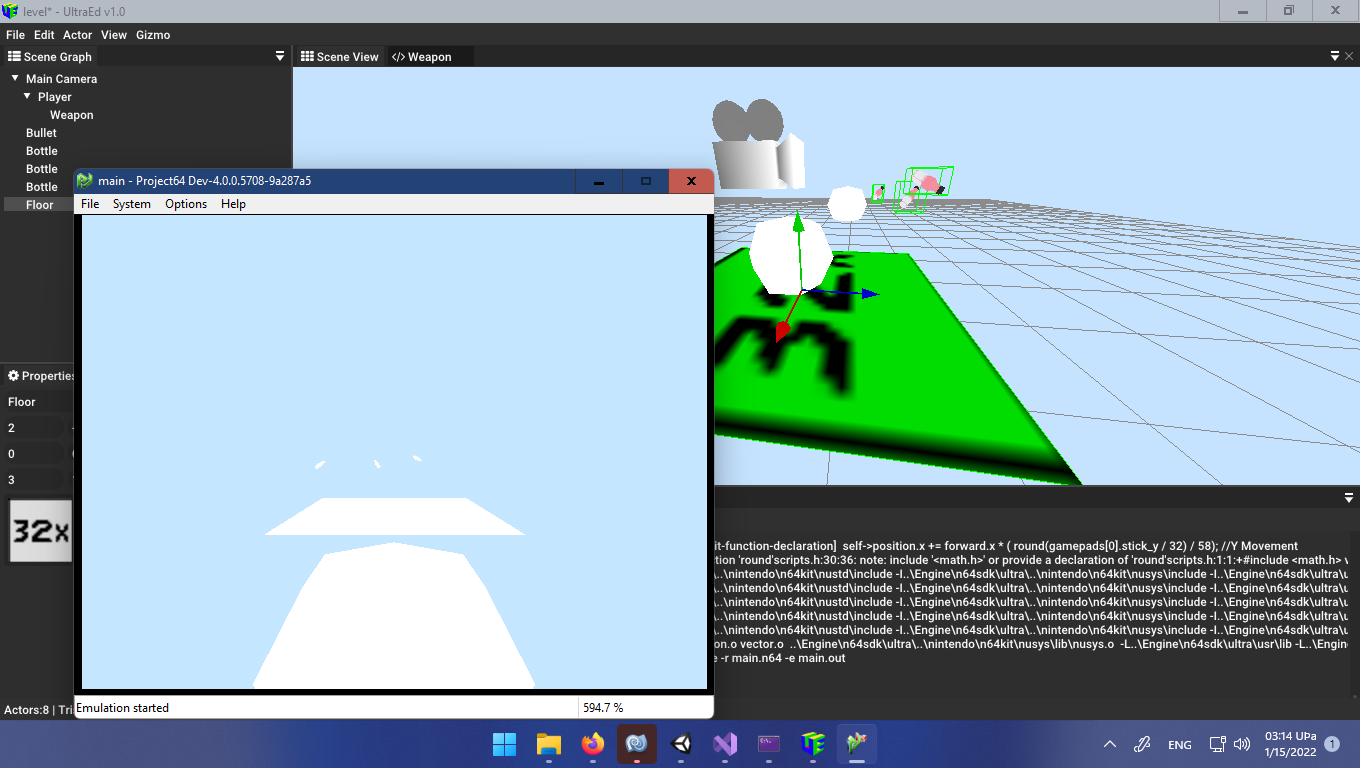
Task: Launch Unity from the taskbar
Action: click(x=681, y=744)
